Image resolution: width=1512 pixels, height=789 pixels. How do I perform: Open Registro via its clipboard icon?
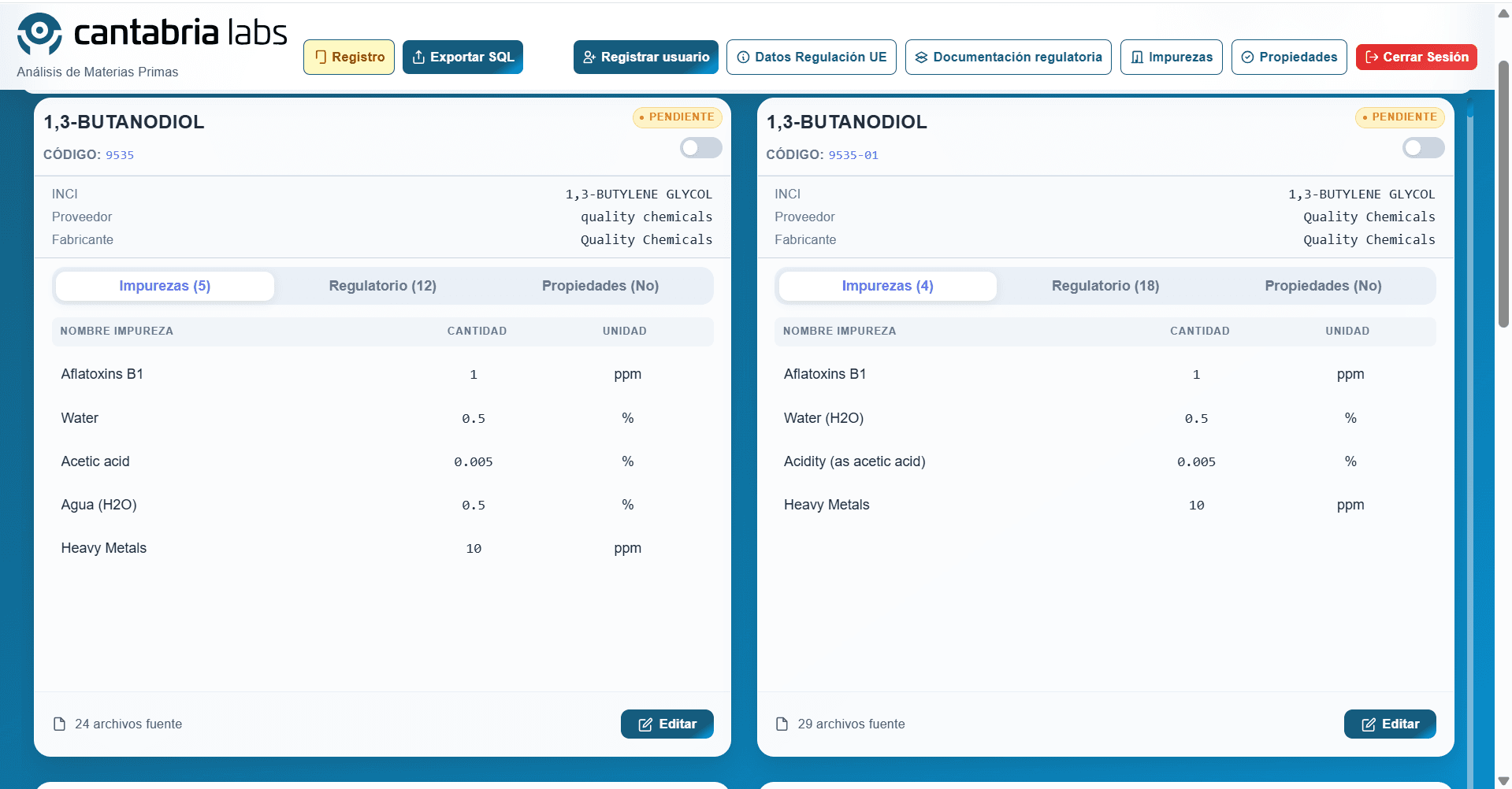(321, 57)
